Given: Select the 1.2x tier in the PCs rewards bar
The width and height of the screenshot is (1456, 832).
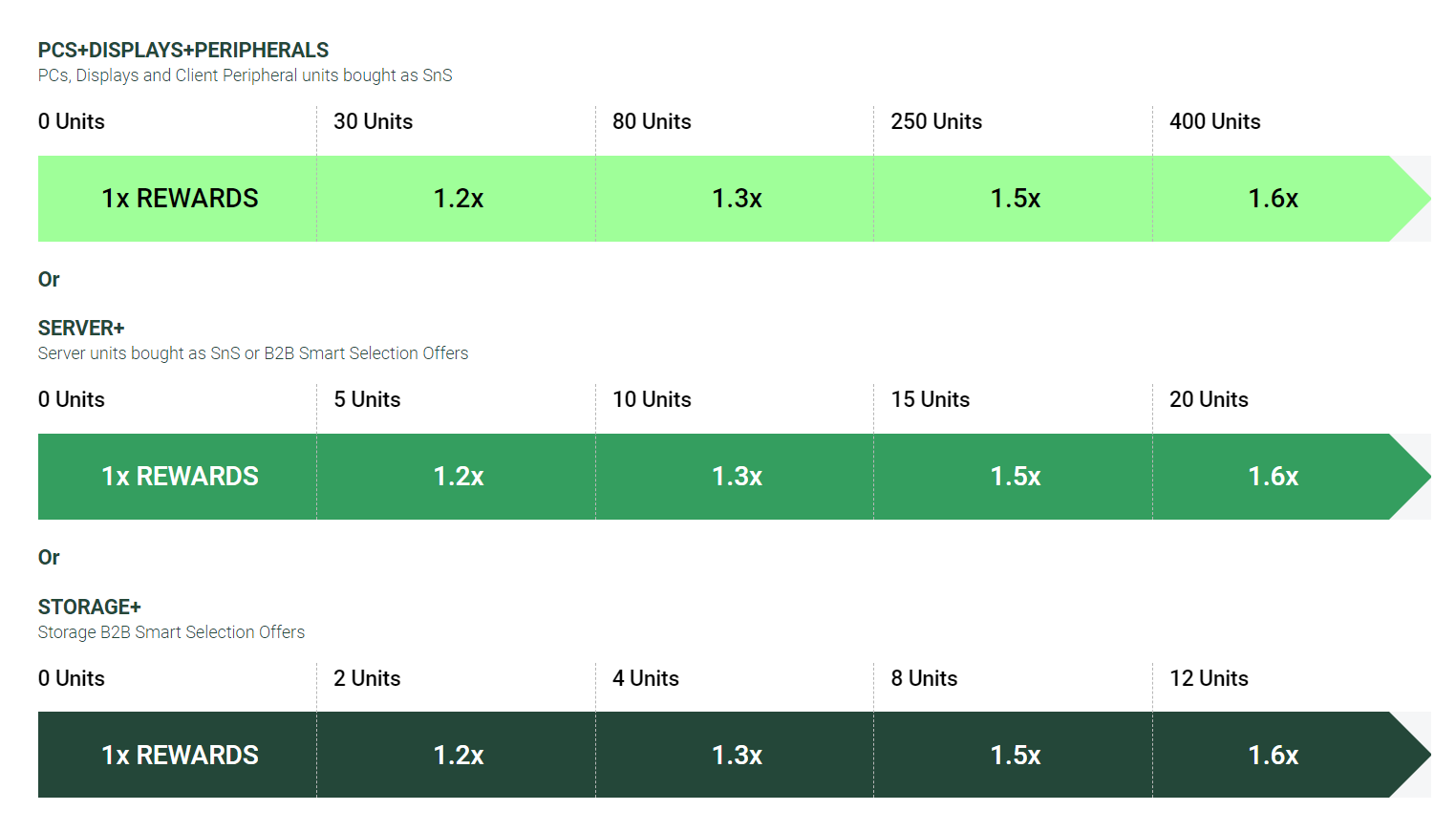Looking at the screenshot, I should [x=458, y=199].
